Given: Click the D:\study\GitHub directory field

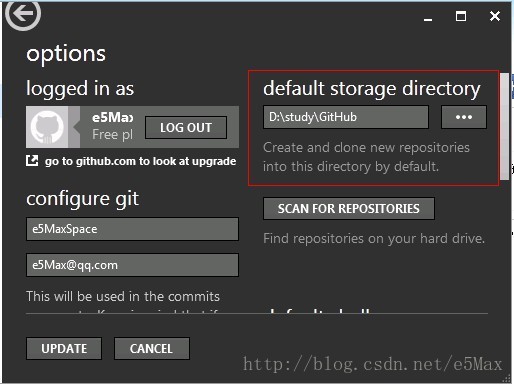Looking at the screenshot, I should (346, 117).
